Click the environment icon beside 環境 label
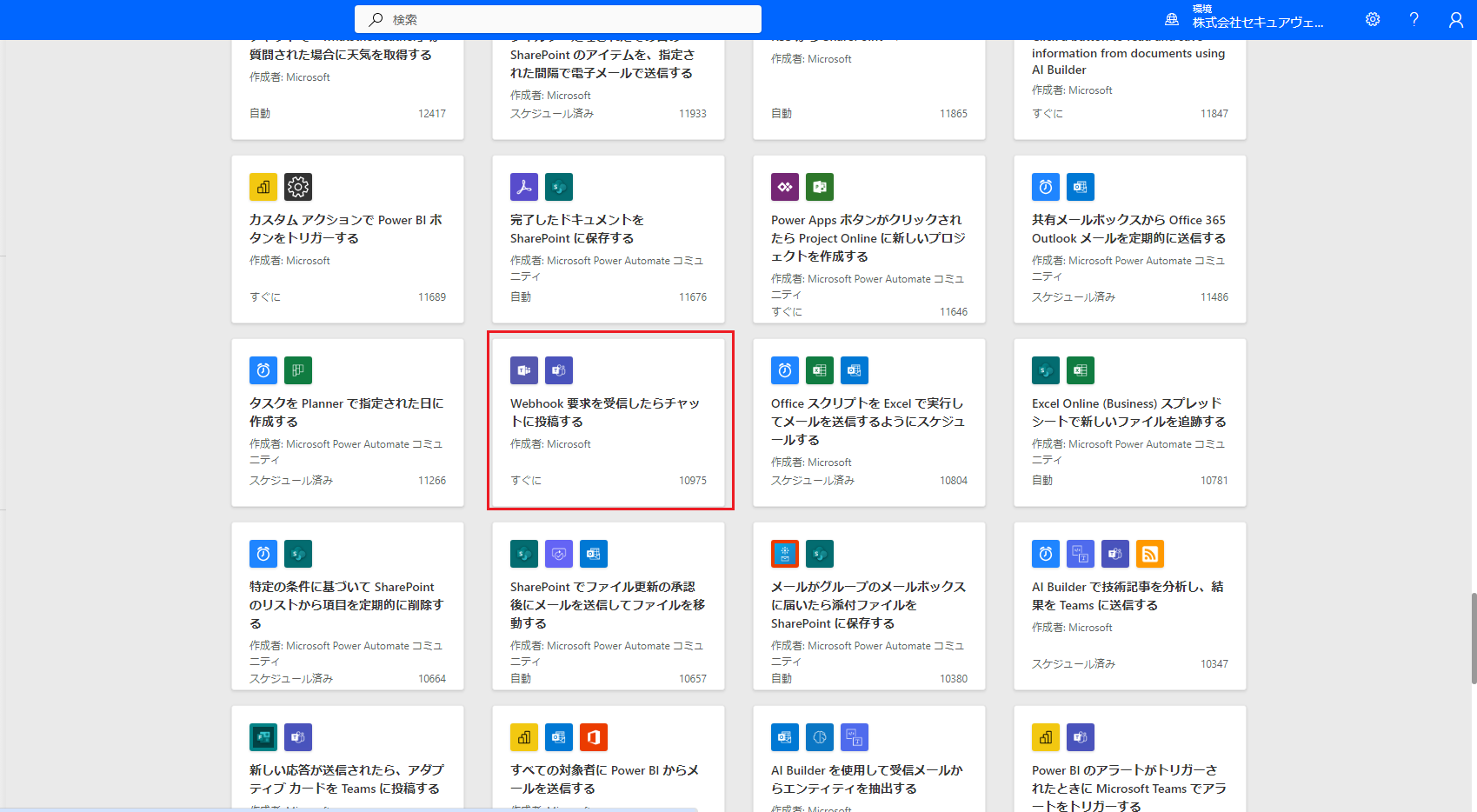1477x812 pixels. click(x=1172, y=19)
